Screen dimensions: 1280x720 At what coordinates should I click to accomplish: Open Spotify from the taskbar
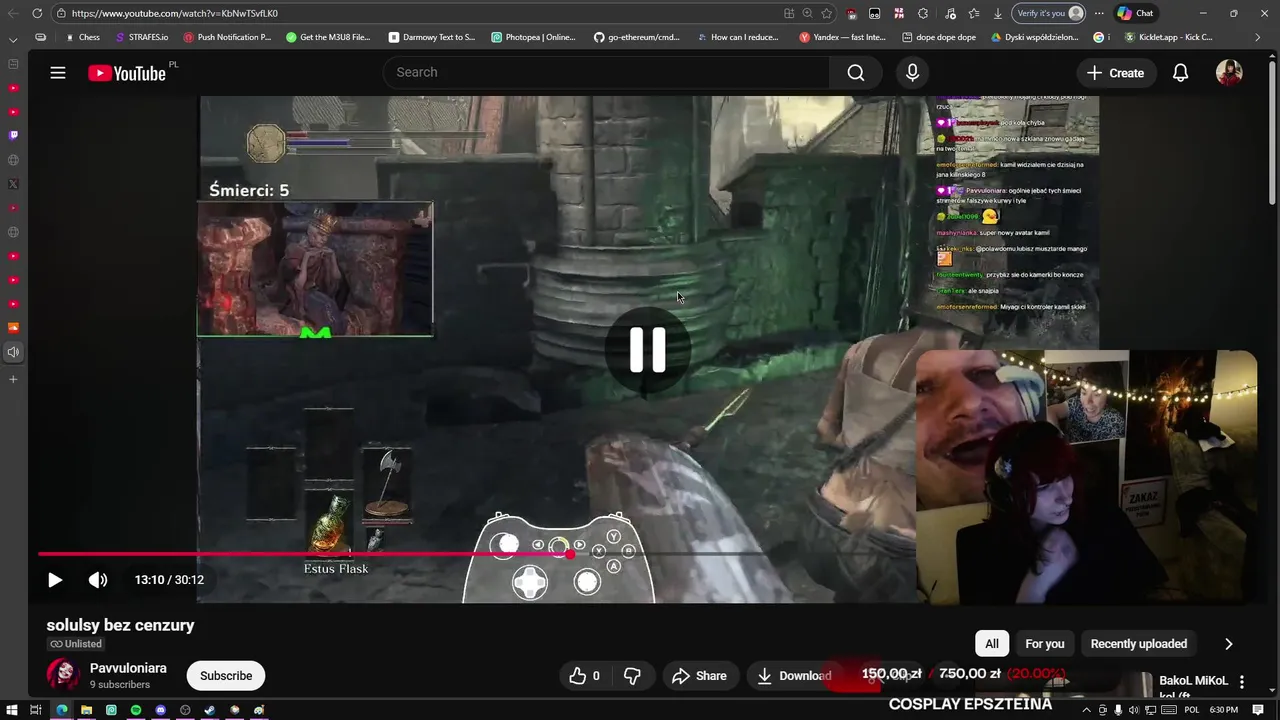pyautogui.click(x=136, y=710)
